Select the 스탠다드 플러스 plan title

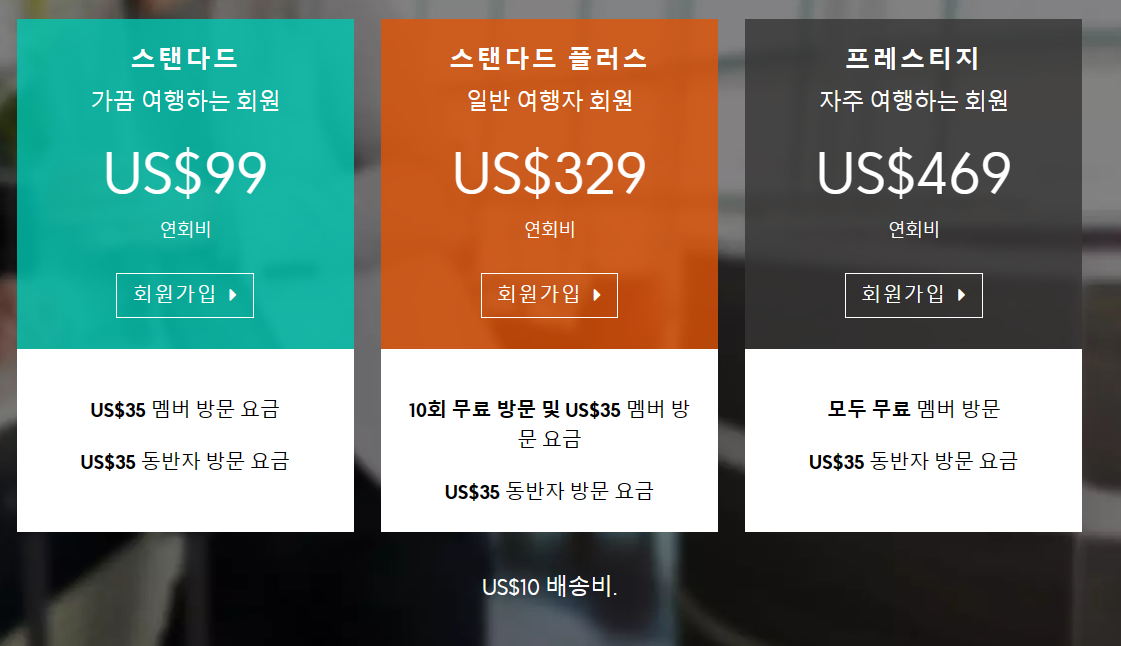[x=548, y=57]
